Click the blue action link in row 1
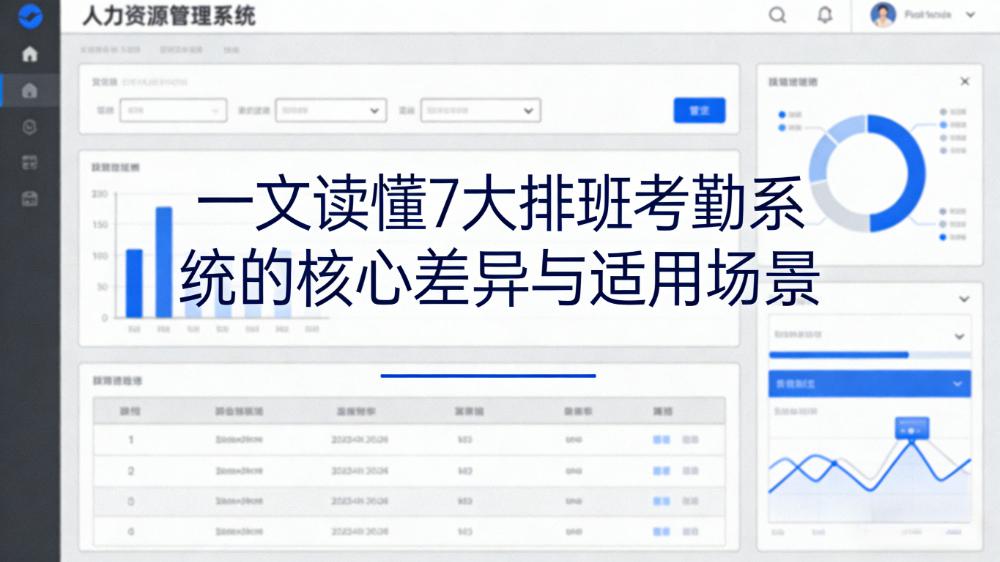This screenshot has height=562, width=1000. [661, 439]
